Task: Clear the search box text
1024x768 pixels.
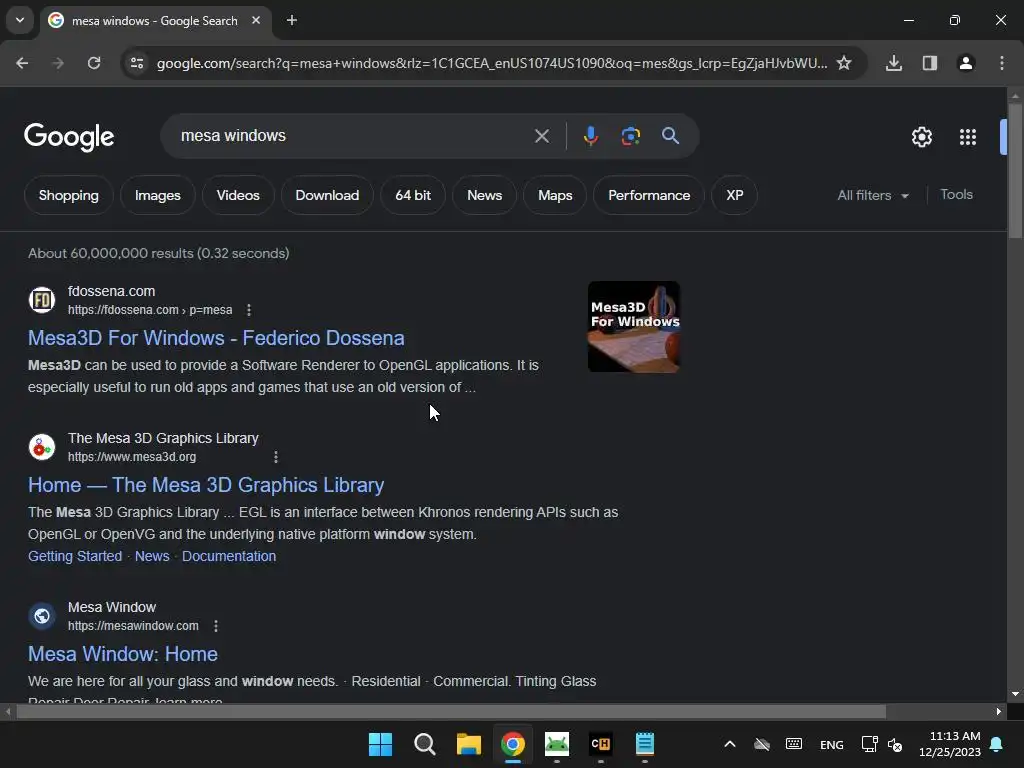Action: click(541, 136)
